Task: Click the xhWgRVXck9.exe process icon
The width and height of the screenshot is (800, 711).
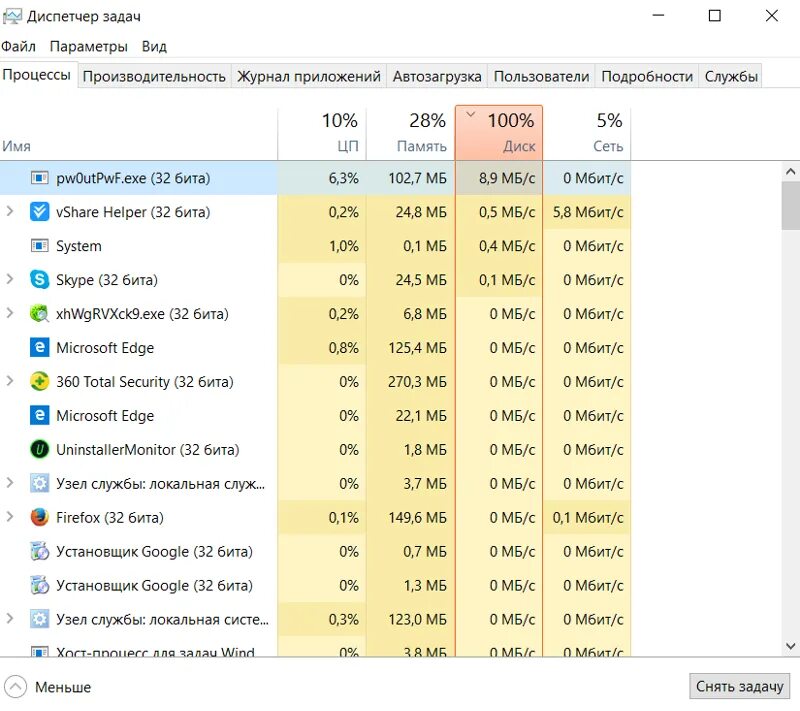Action: pos(40,314)
